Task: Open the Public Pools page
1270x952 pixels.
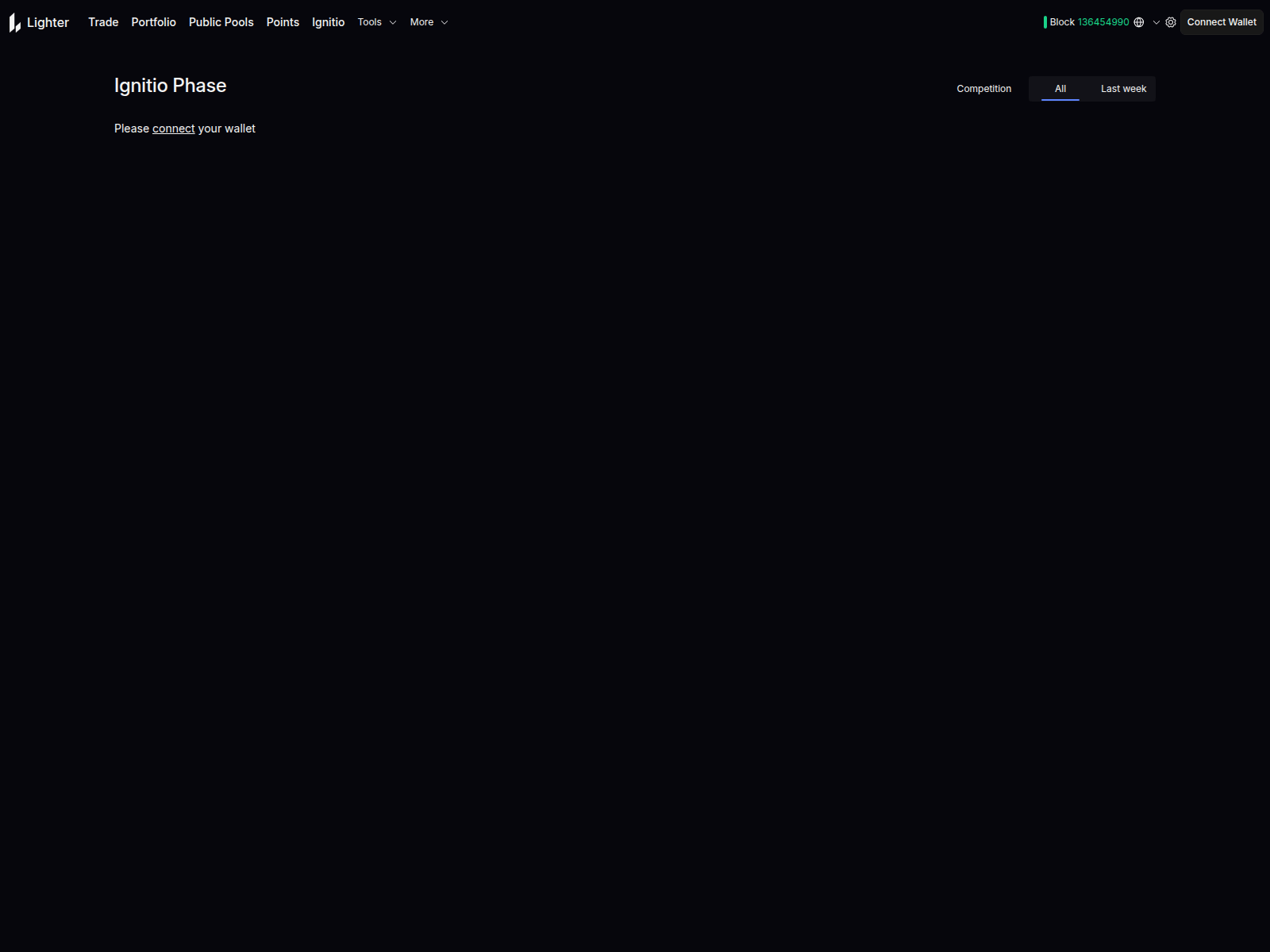Action: click(x=221, y=22)
